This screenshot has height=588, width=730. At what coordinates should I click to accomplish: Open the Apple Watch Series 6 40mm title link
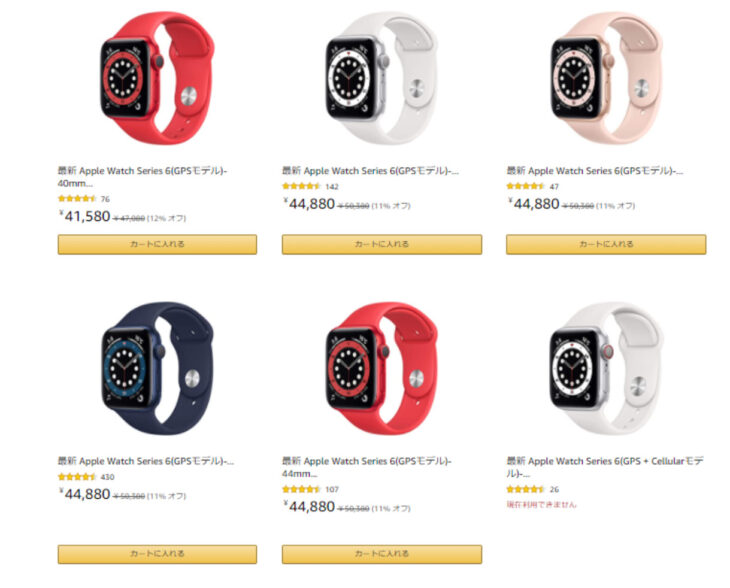coord(142,177)
